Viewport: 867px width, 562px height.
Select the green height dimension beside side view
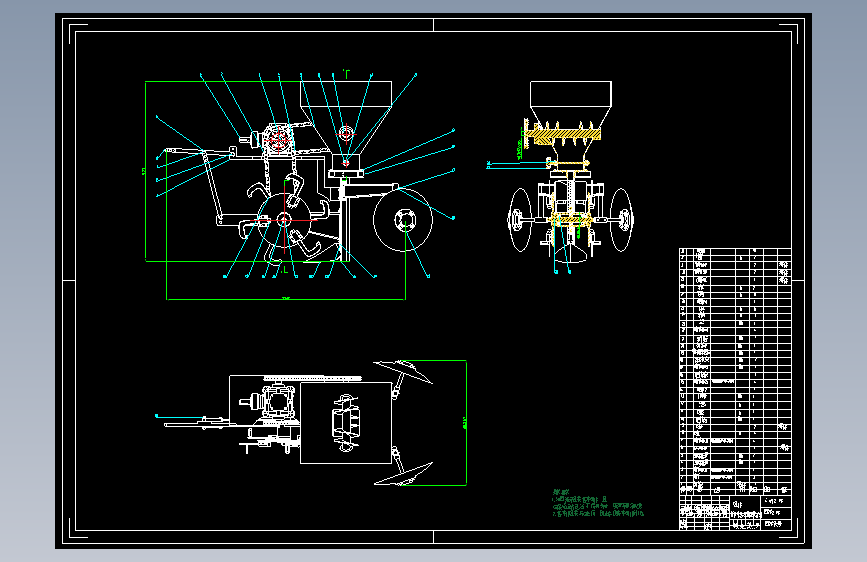coord(145,171)
